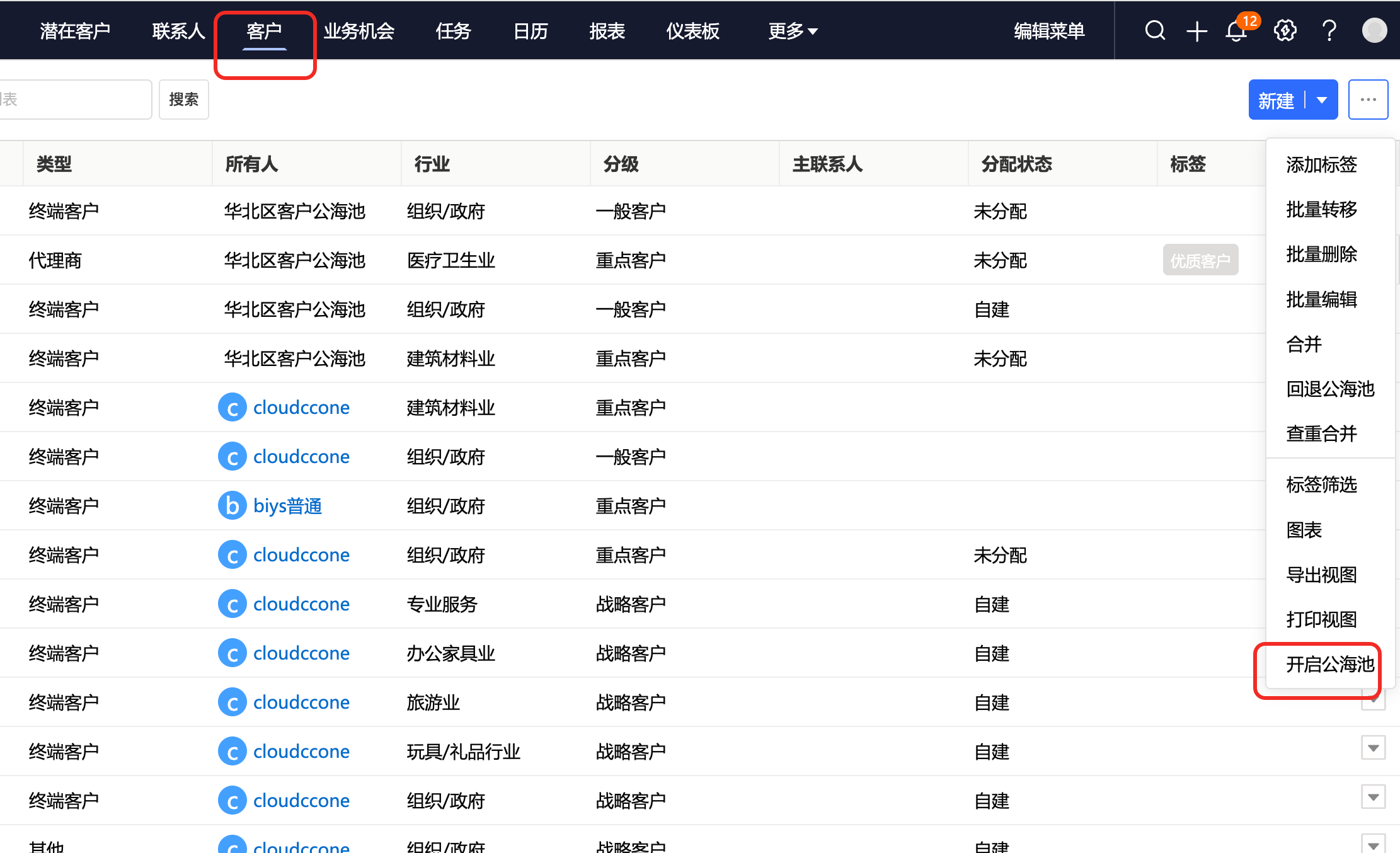The width and height of the screenshot is (1400, 853).
Task: Open the 新建 button dropdown arrow
Action: (1322, 100)
